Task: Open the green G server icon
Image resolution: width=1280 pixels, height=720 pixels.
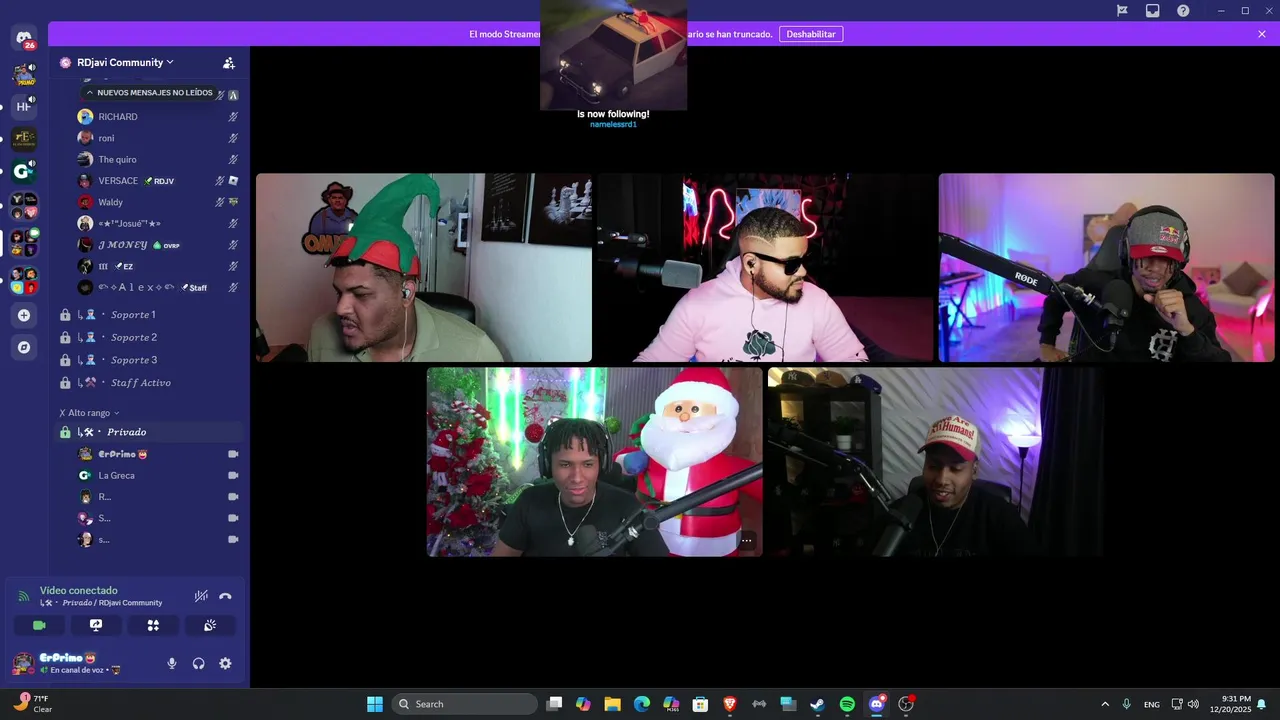Action: (x=24, y=171)
